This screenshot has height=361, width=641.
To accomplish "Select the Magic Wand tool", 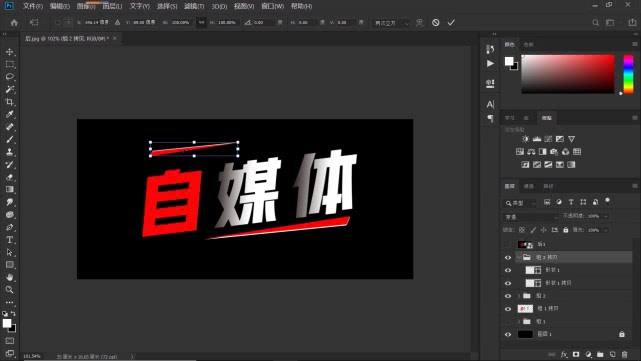I will (10, 89).
